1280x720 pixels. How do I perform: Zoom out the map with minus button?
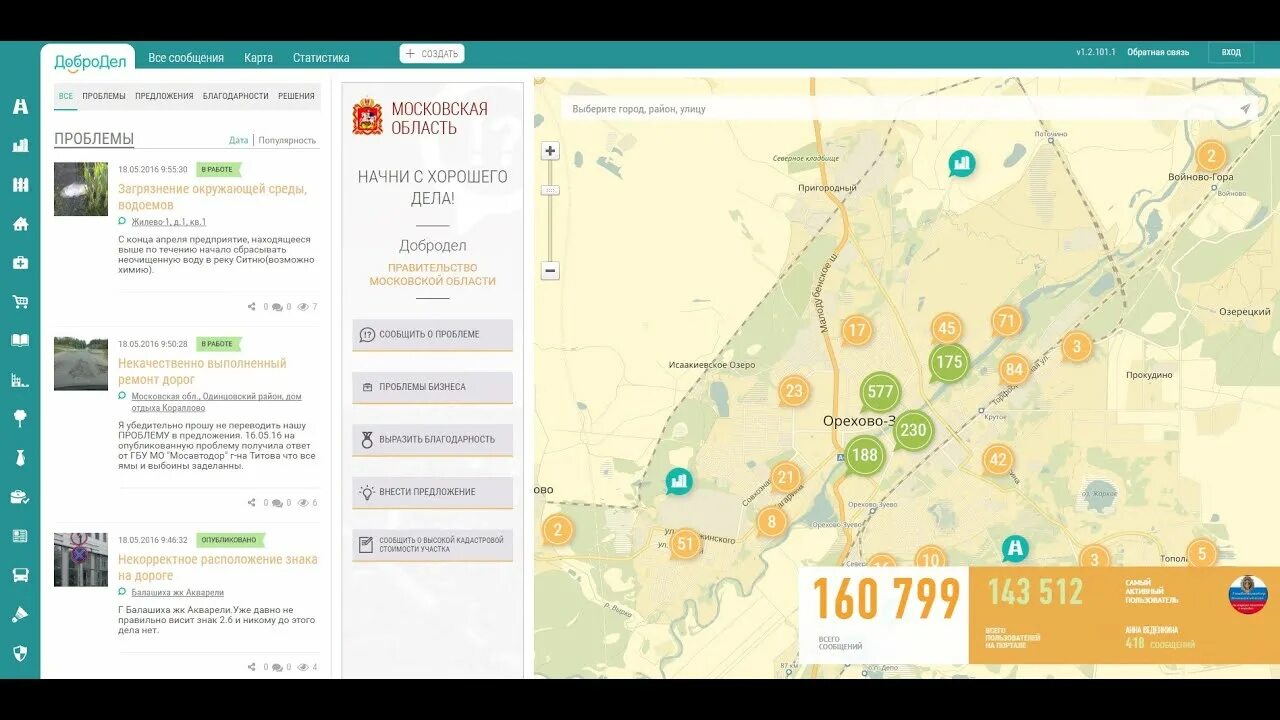click(x=550, y=270)
